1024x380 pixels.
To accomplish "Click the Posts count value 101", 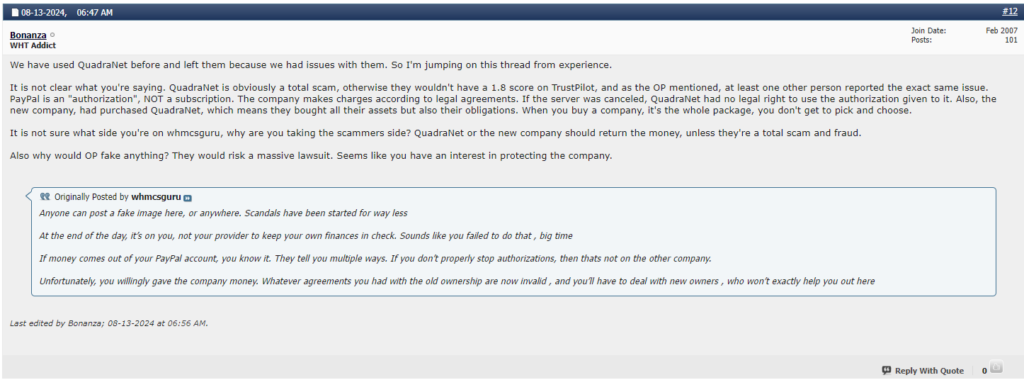I will pos(1011,40).
